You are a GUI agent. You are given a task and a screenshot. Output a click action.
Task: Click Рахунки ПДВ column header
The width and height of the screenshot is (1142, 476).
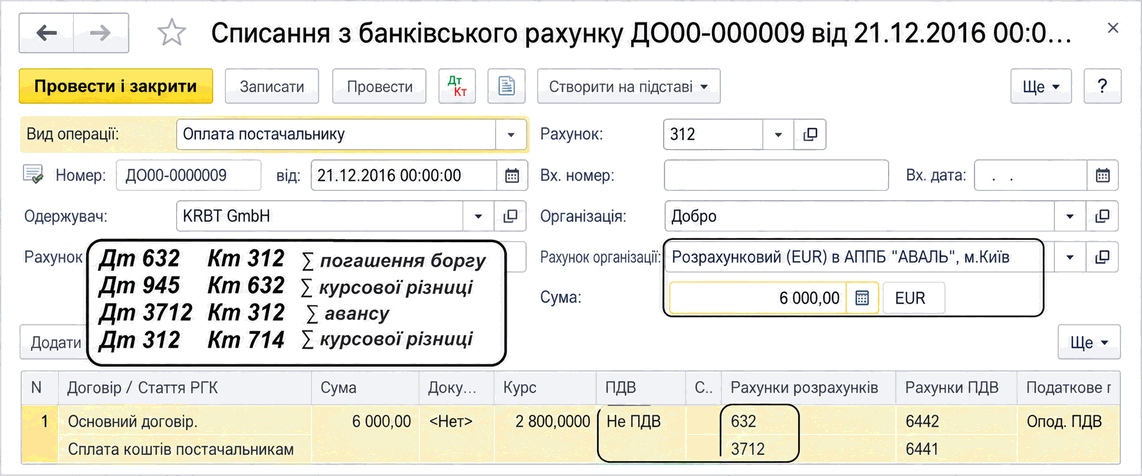coord(957,389)
